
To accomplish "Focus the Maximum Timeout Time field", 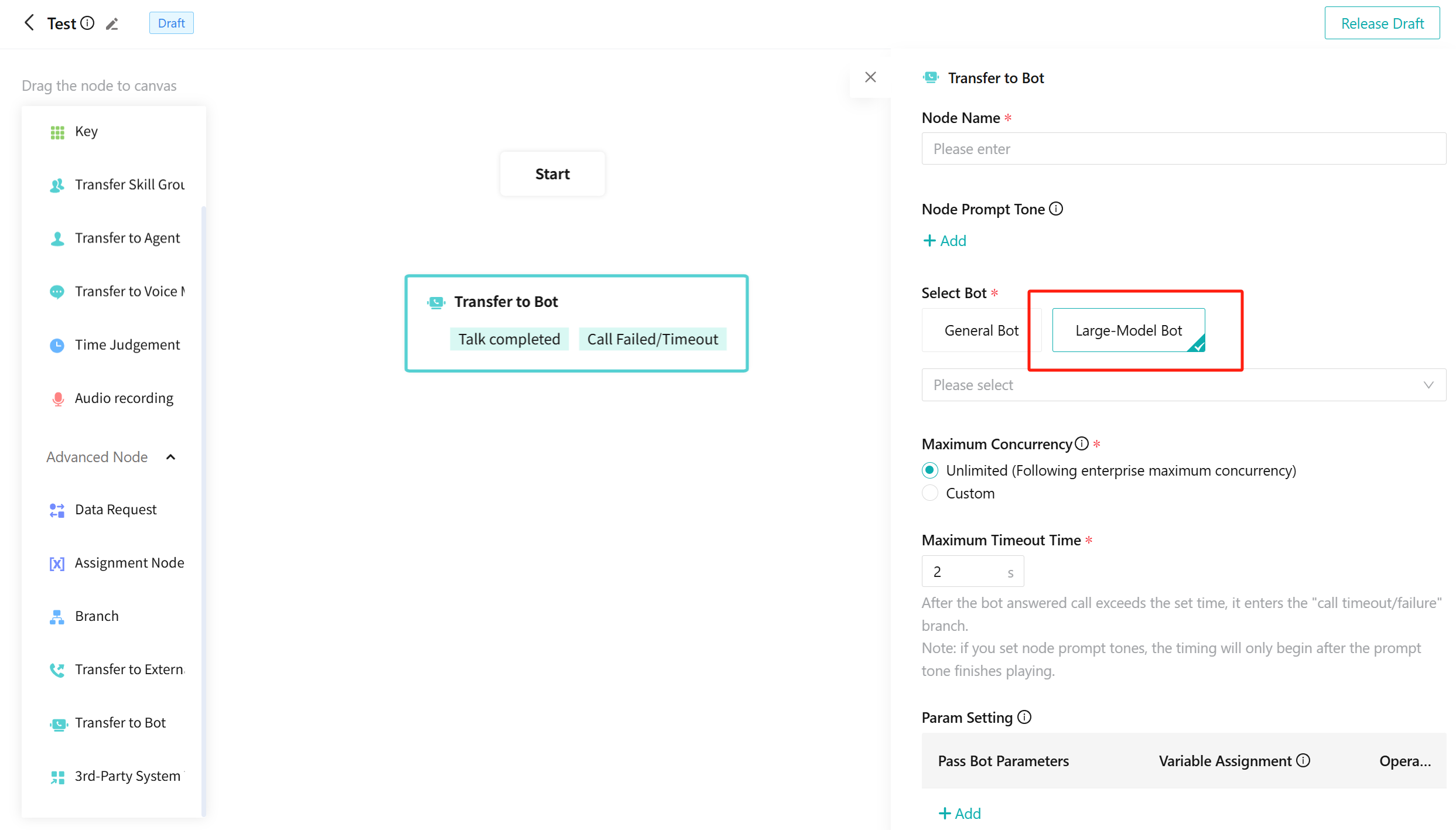I will click(x=973, y=571).
